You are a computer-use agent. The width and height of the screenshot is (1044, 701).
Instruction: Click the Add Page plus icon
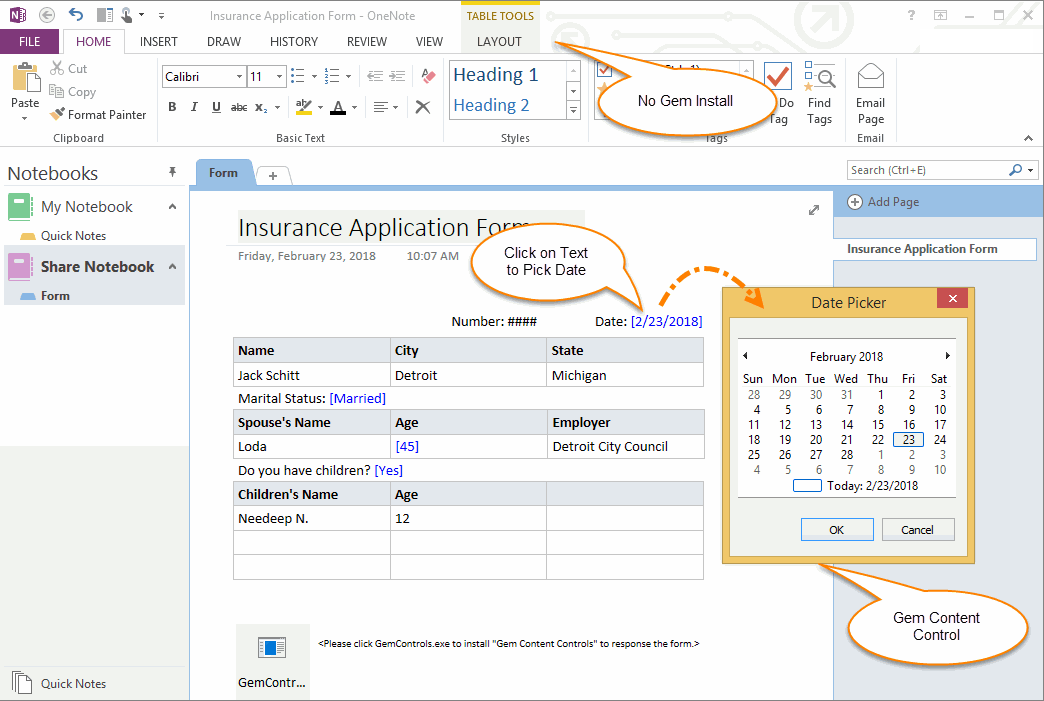click(854, 202)
